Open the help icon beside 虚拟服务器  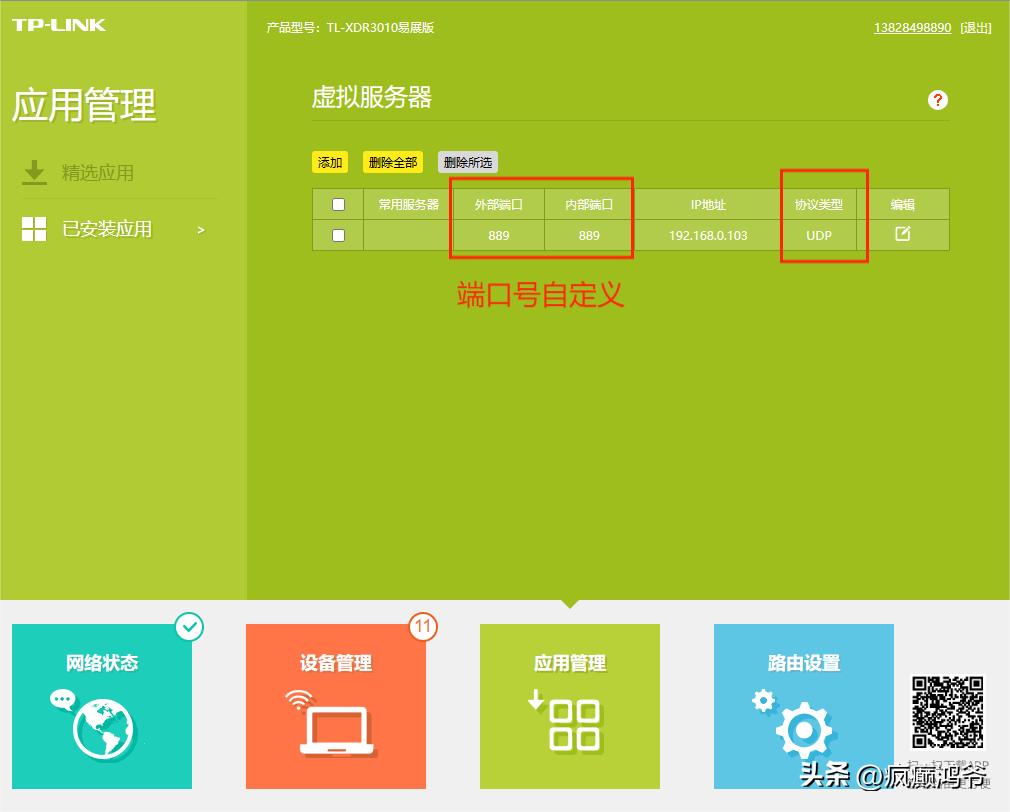[x=937, y=100]
